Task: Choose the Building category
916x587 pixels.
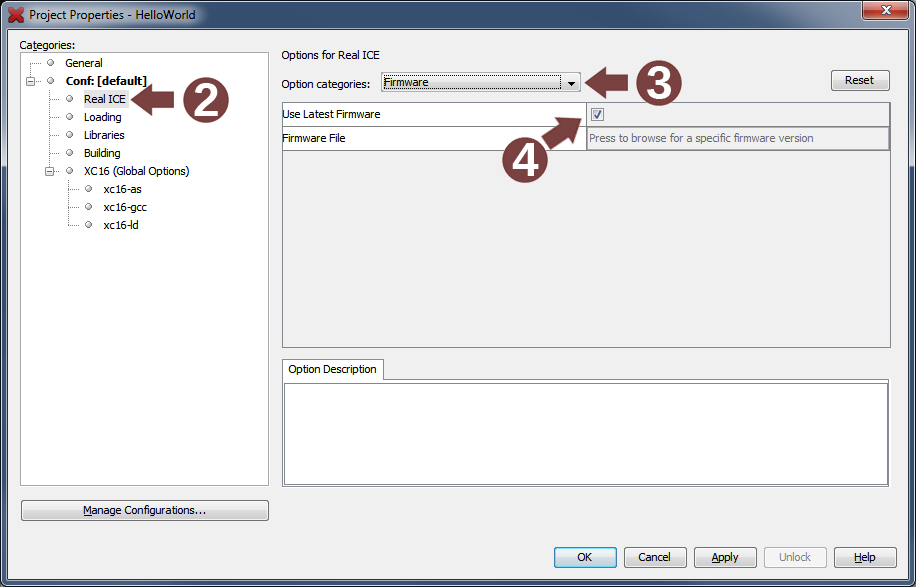Action: [x=102, y=153]
